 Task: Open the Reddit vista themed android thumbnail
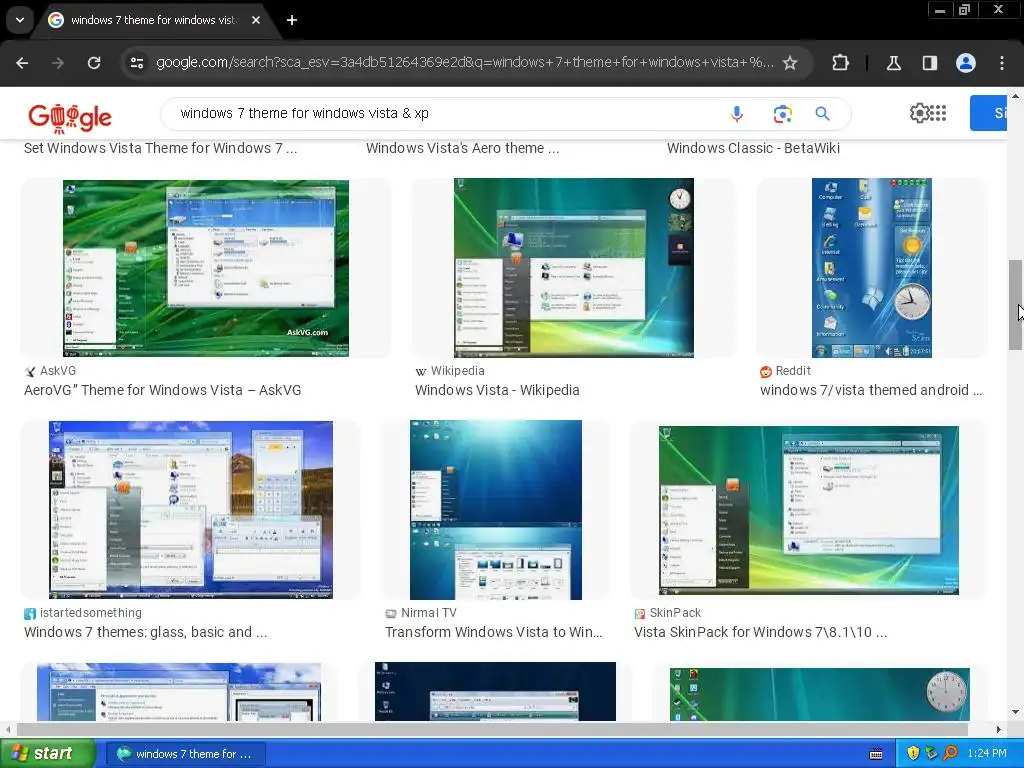click(x=872, y=268)
